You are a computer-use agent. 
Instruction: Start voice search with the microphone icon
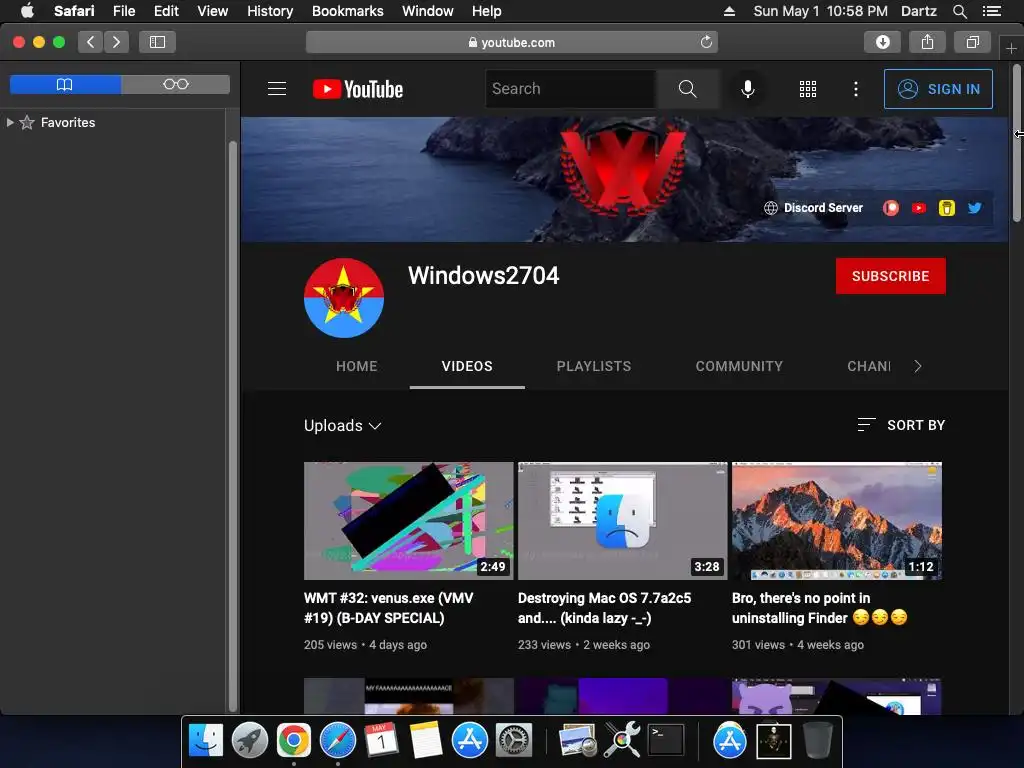pyautogui.click(x=748, y=89)
